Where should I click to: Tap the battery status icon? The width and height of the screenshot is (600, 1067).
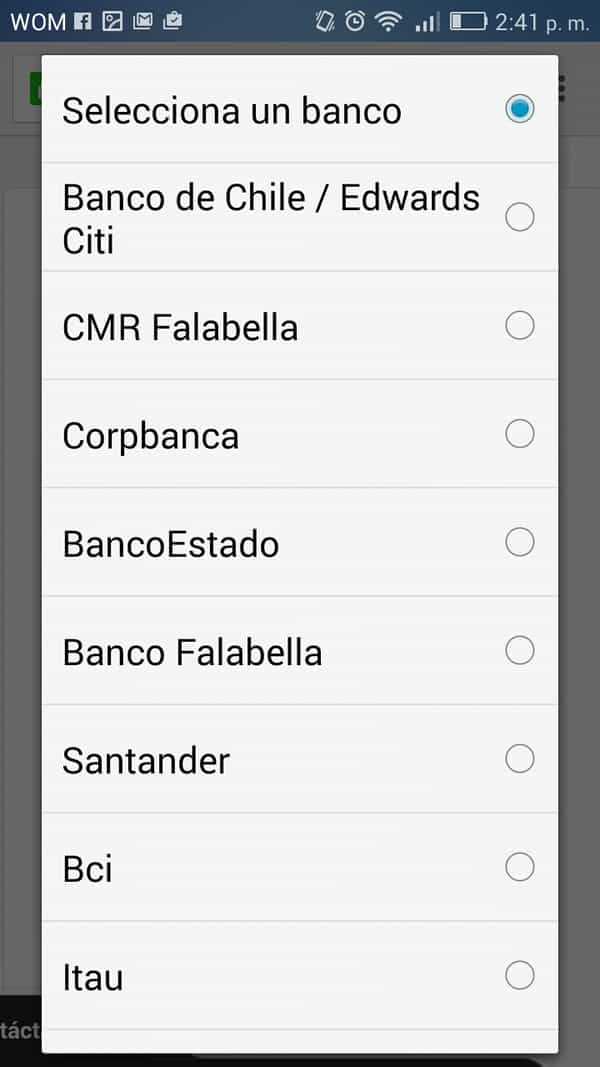[468, 21]
